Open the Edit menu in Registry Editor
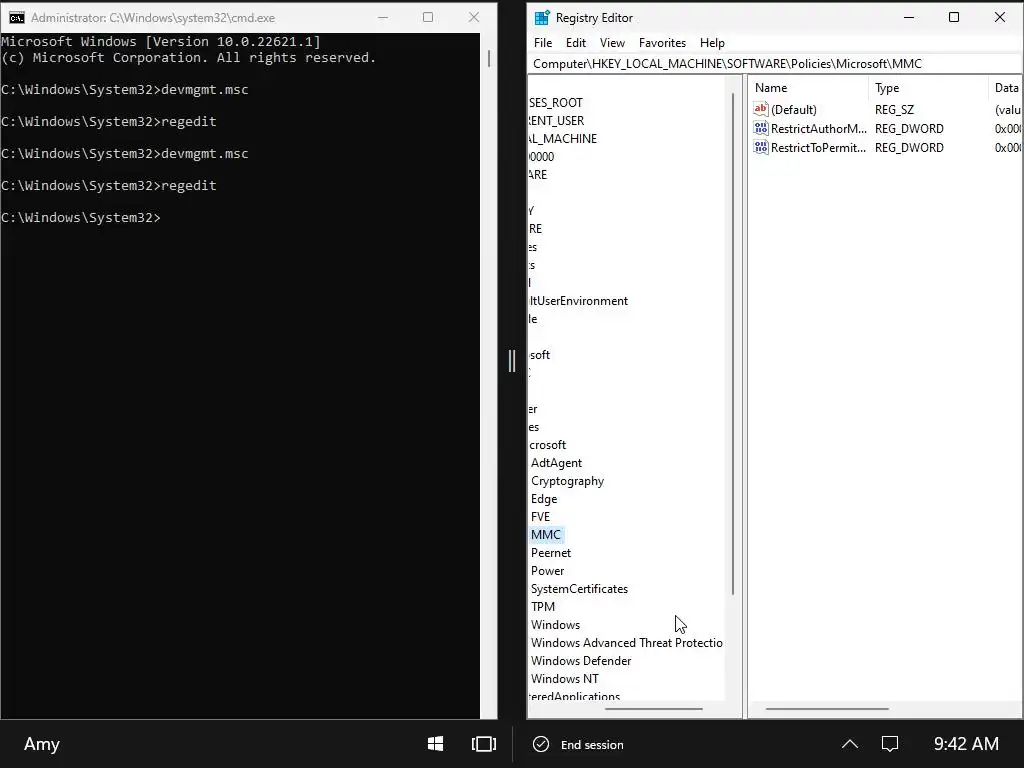The height and width of the screenshot is (768, 1024). tap(575, 42)
